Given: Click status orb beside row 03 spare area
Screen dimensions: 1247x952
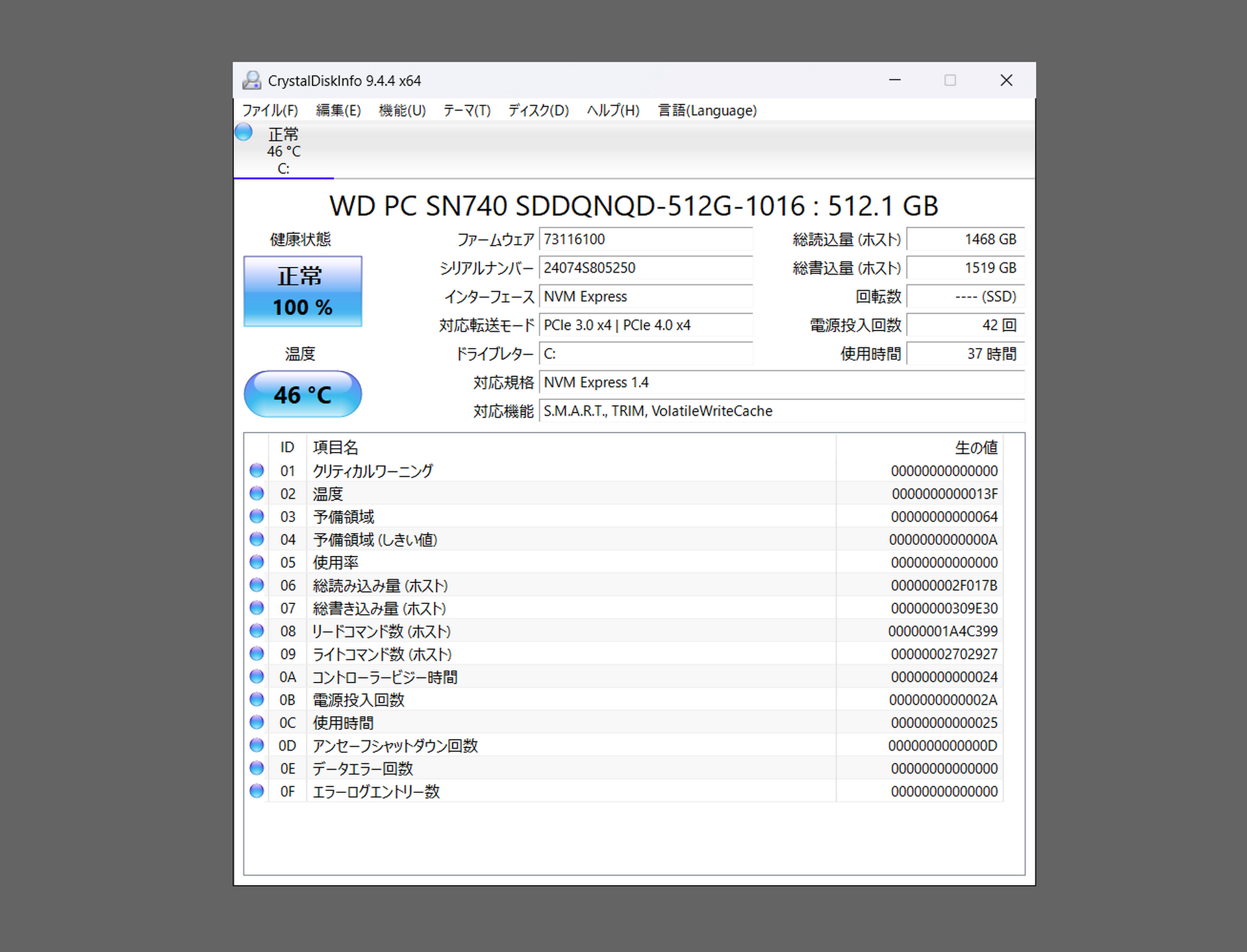Looking at the screenshot, I should coord(257,516).
